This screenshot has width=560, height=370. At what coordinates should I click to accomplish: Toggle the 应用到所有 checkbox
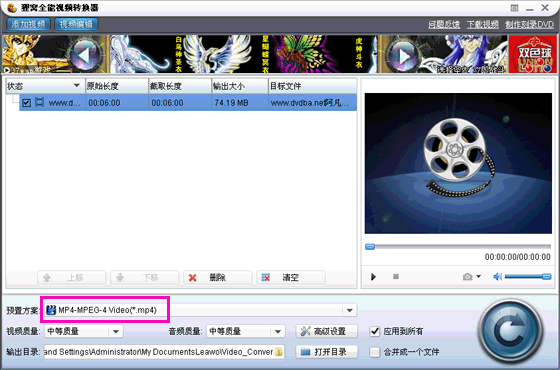[x=375, y=331]
